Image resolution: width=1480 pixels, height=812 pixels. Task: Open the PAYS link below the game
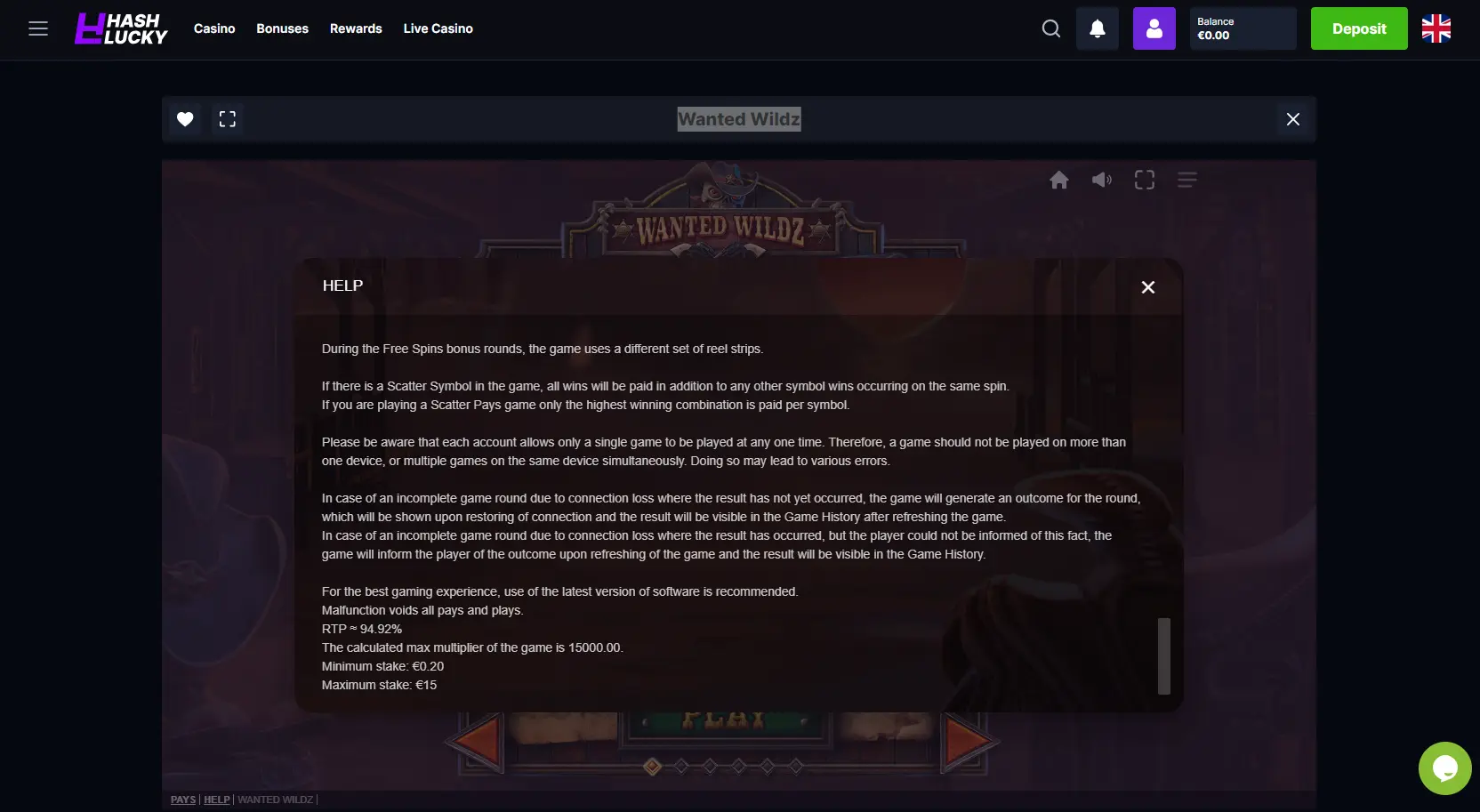tap(183, 800)
